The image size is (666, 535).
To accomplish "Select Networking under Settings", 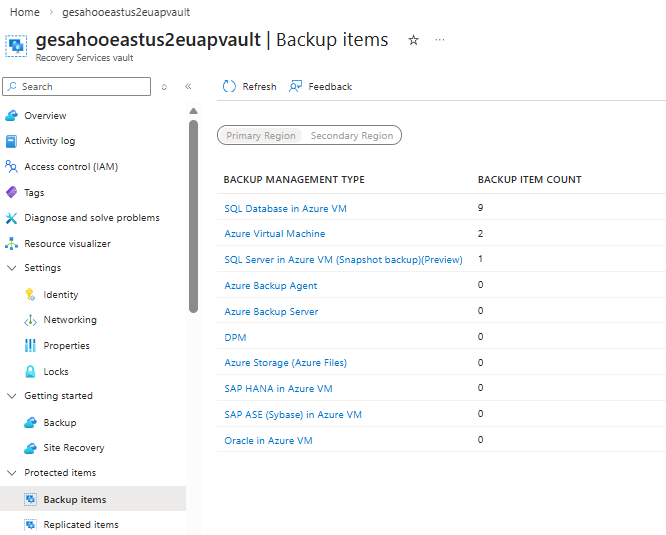I will coord(70,320).
